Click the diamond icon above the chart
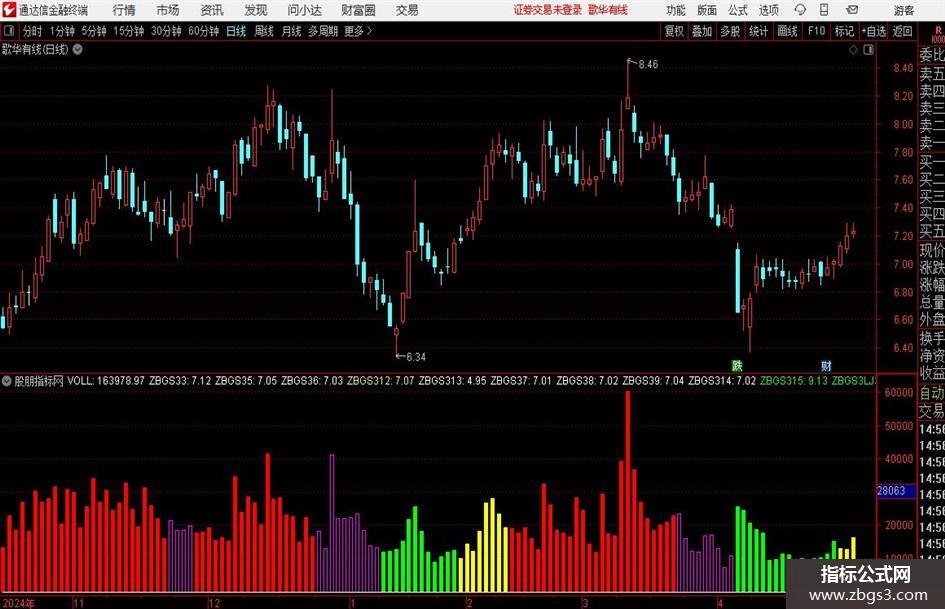Image resolution: width=945 pixels, height=609 pixels. 853,49
